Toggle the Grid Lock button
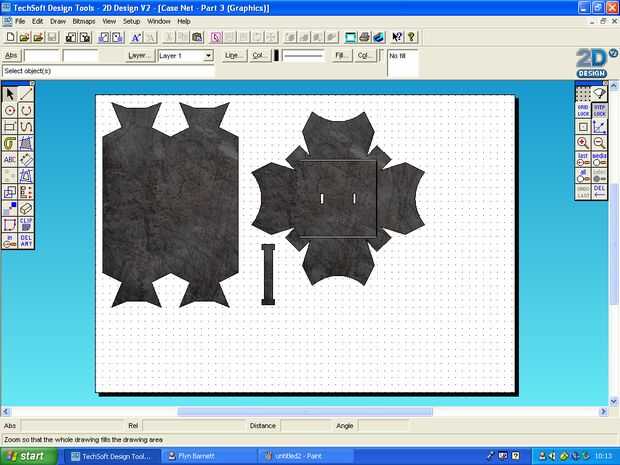 point(583,110)
